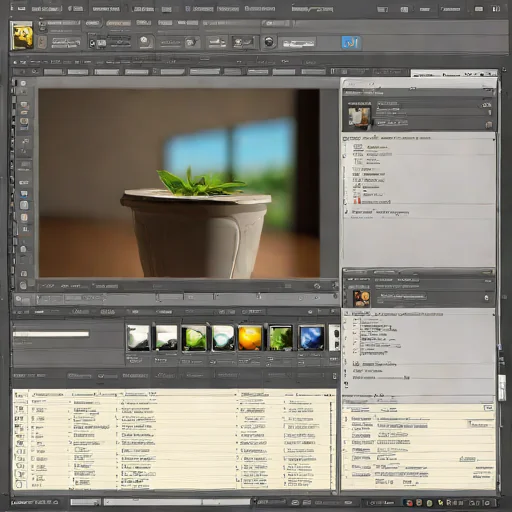Click the small icon right of orange food thumbnail row
The width and height of the screenshot is (512, 512).
(486, 298)
